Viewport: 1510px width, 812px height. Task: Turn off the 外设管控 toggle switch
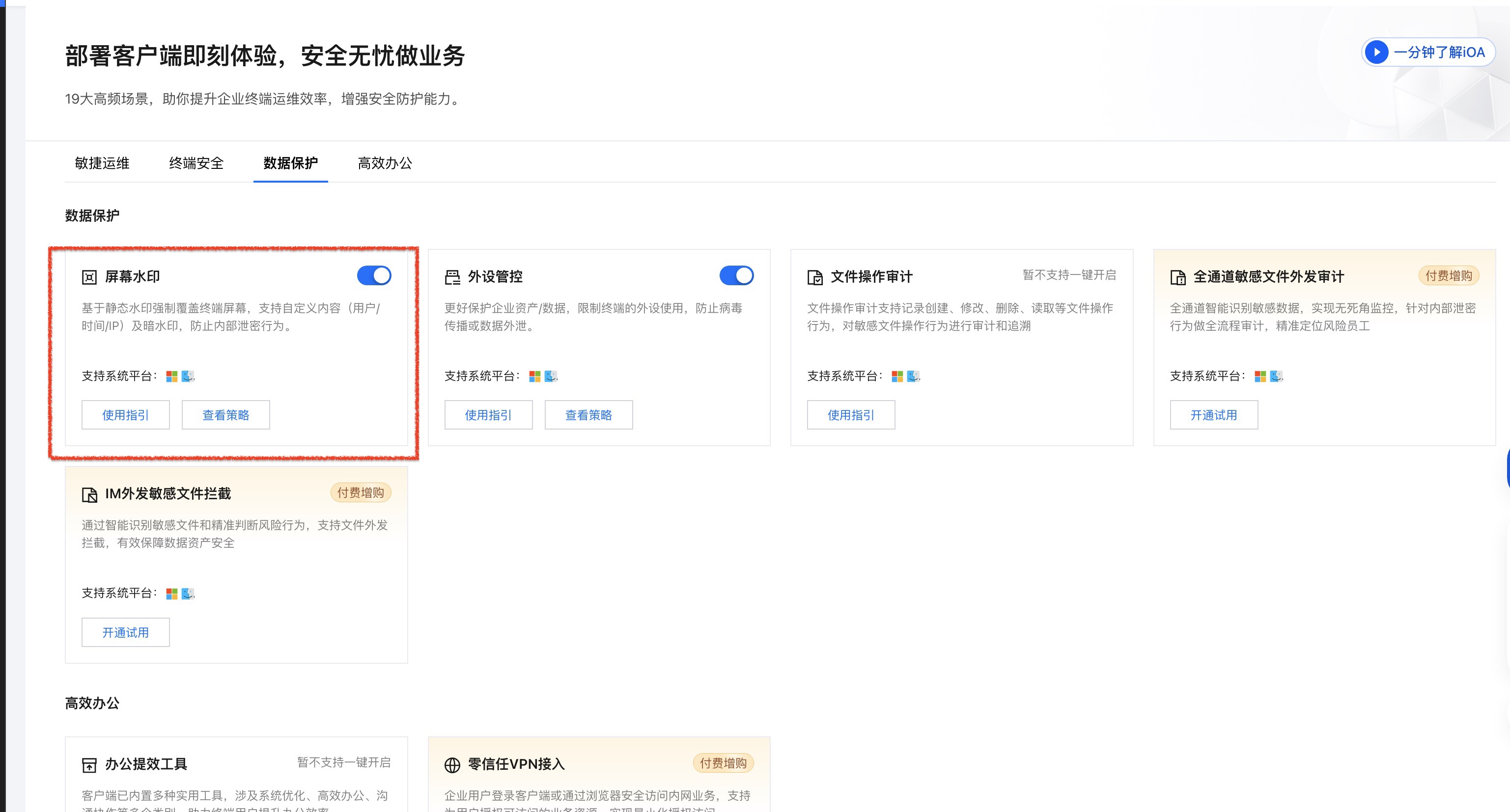coord(736,275)
